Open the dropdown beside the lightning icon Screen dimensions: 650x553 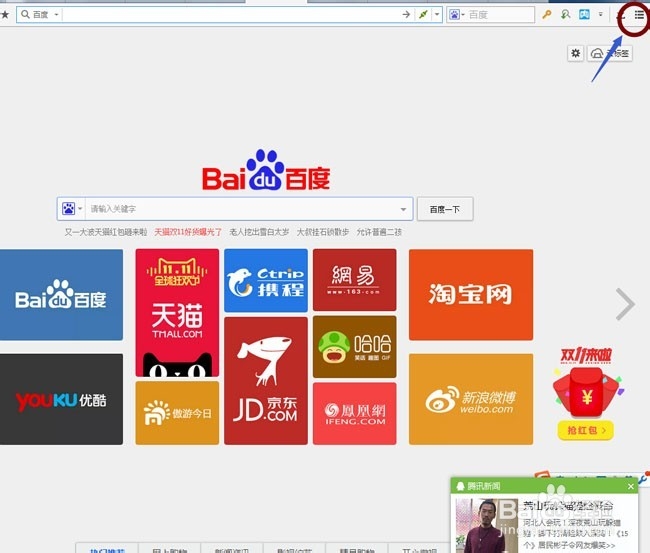(x=437, y=15)
